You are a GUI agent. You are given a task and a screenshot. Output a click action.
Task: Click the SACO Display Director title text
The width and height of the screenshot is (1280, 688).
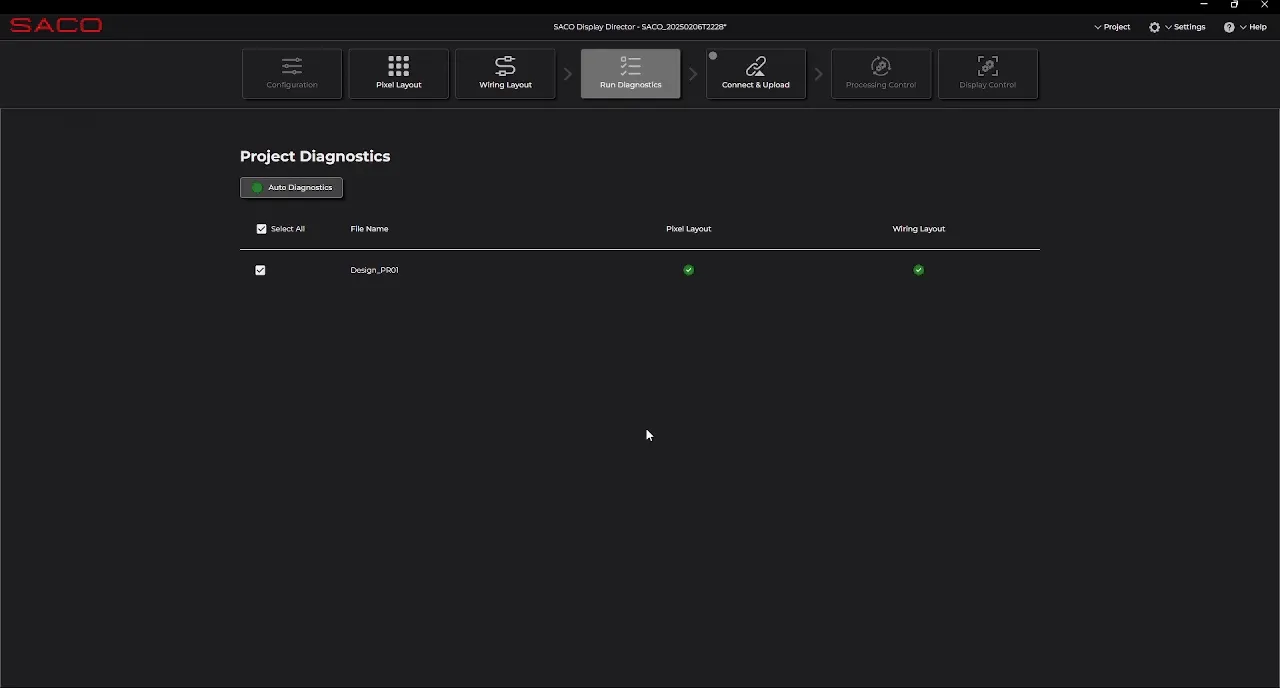[x=640, y=27]
